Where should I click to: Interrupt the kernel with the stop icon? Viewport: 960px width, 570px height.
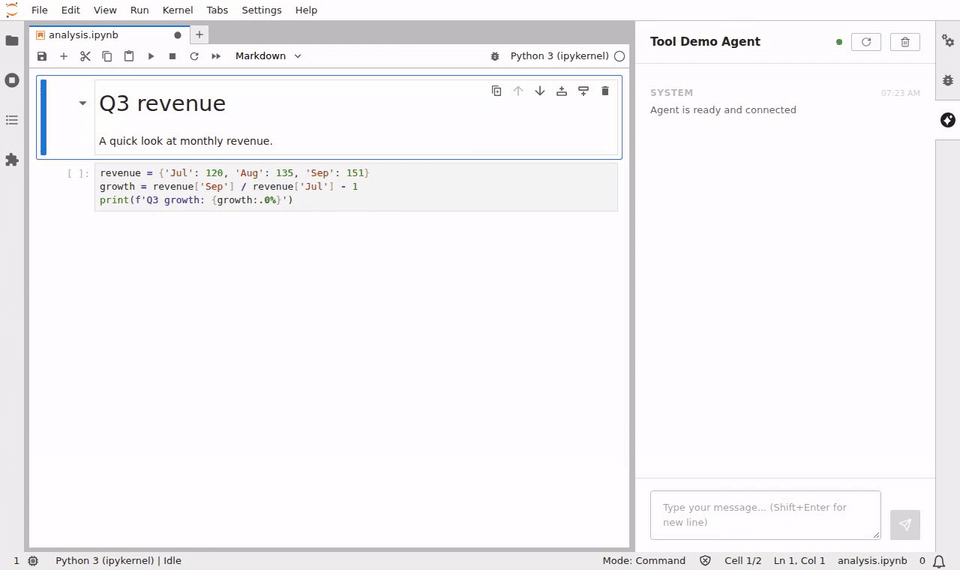173,56
